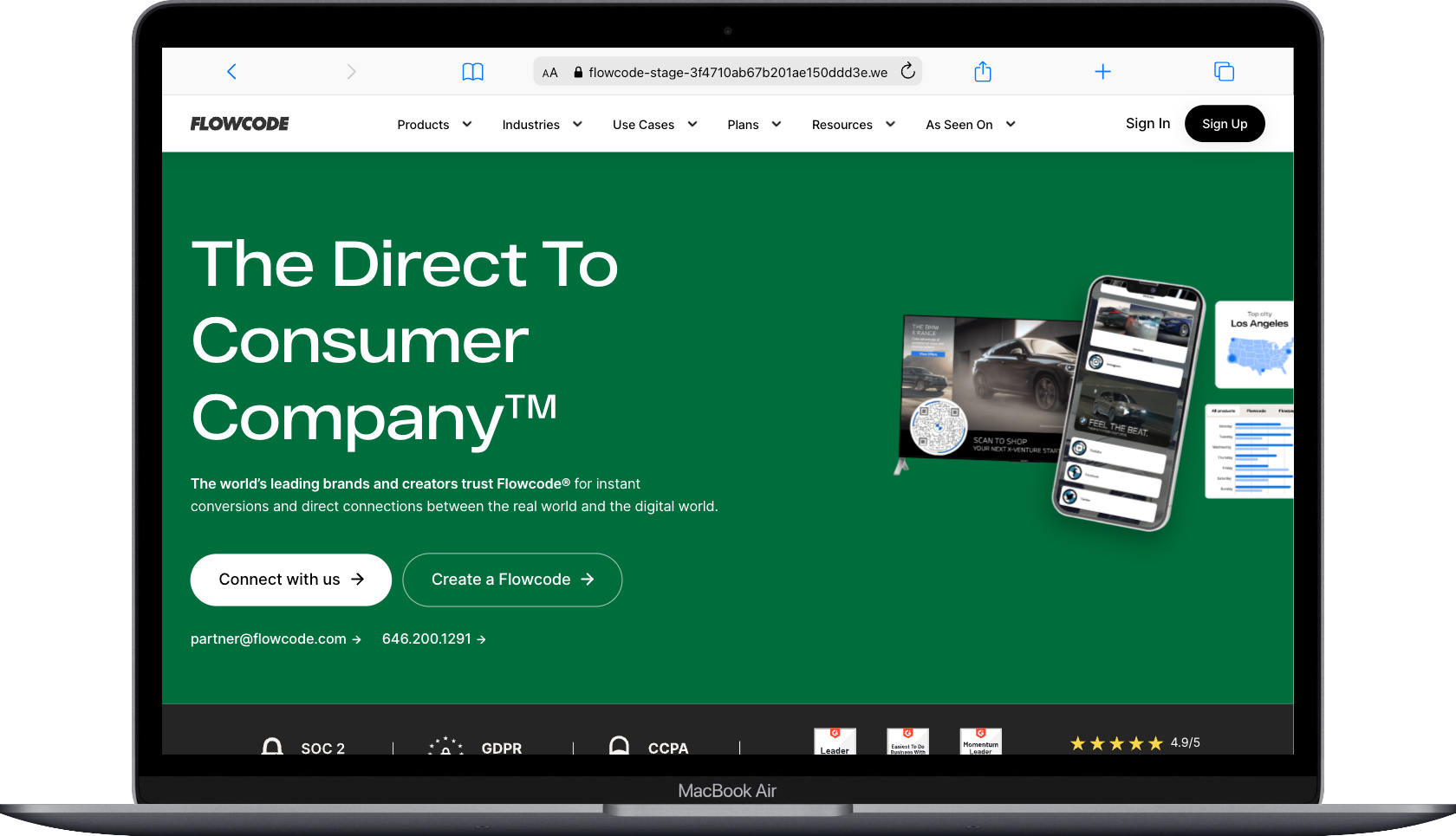Click the SOC 2 lock icon
This screenshot has height=836, width=1456.
[272, 746]
